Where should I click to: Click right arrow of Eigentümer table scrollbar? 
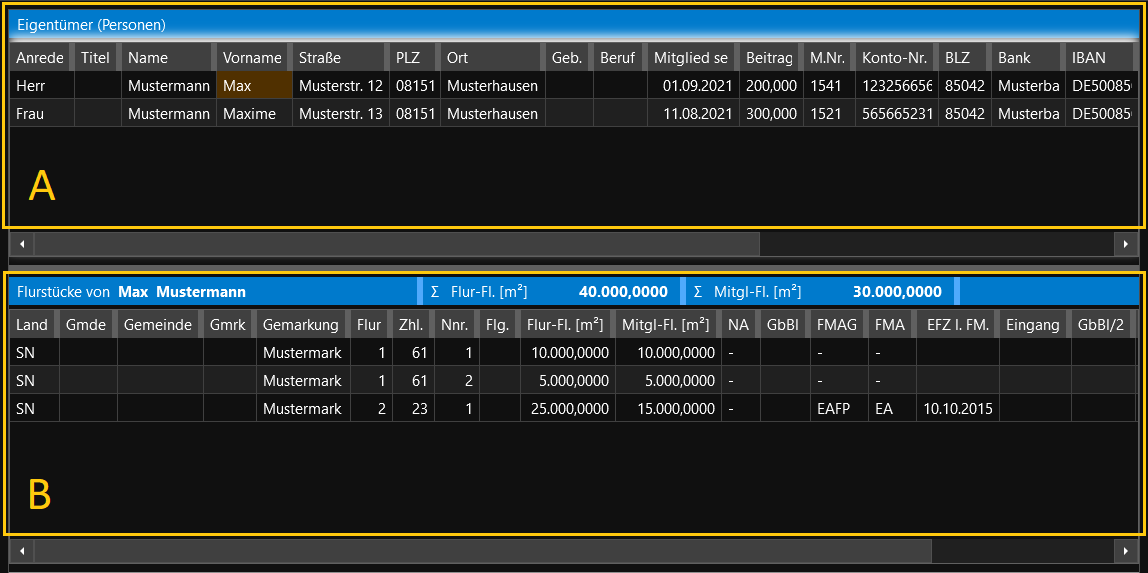coord(1126,244)
